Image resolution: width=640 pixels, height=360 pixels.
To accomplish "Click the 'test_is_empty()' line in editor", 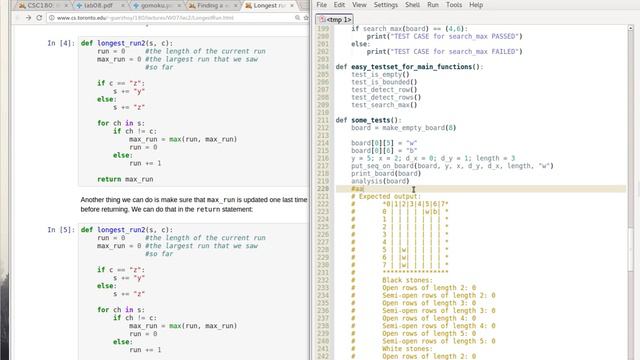I will 380,74.
